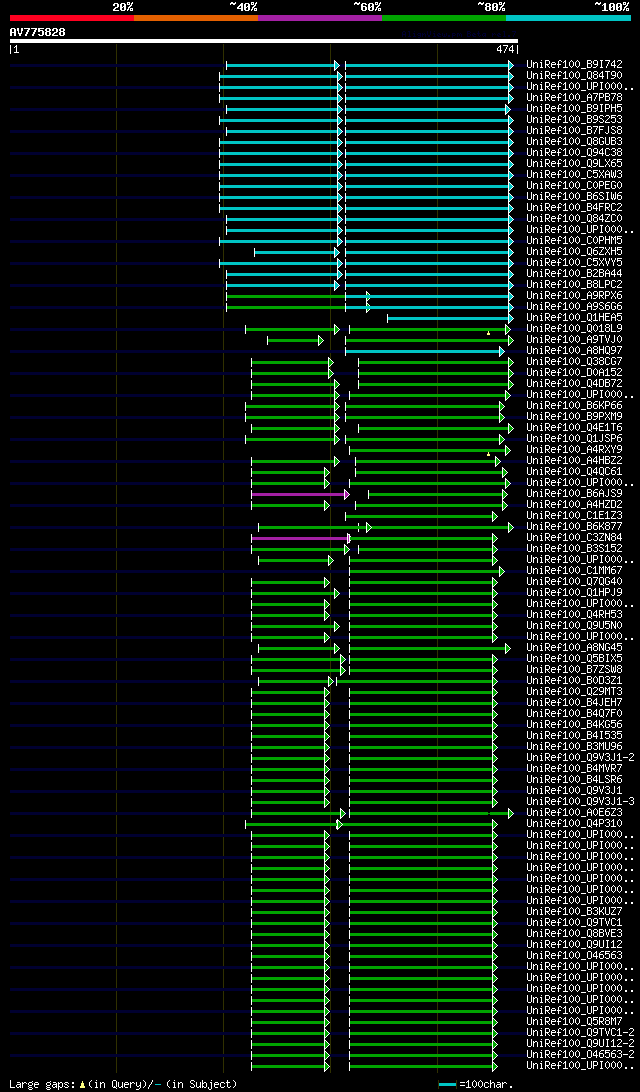
Task: Select the UniRef100_Q8BVE3 label
Action: tap(575, 934)
